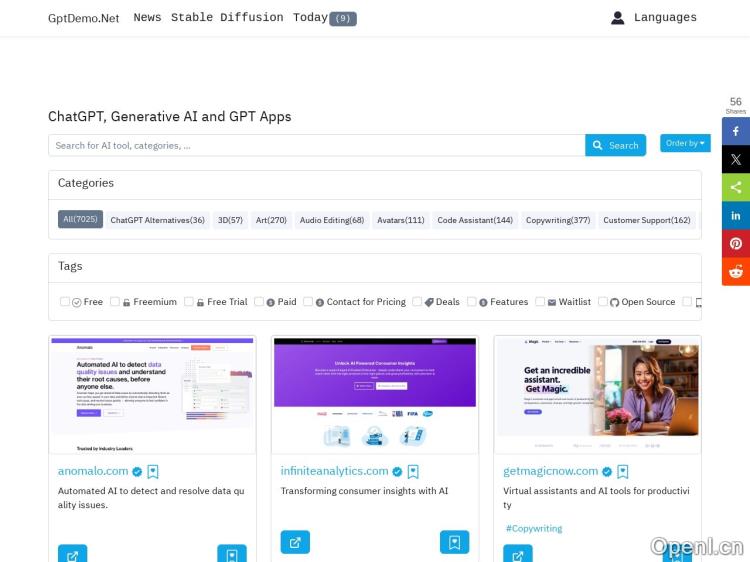The height and width of the screenshot is (562, 750).
Task: Share page on Reddit
Action: [x=736, y=271]
